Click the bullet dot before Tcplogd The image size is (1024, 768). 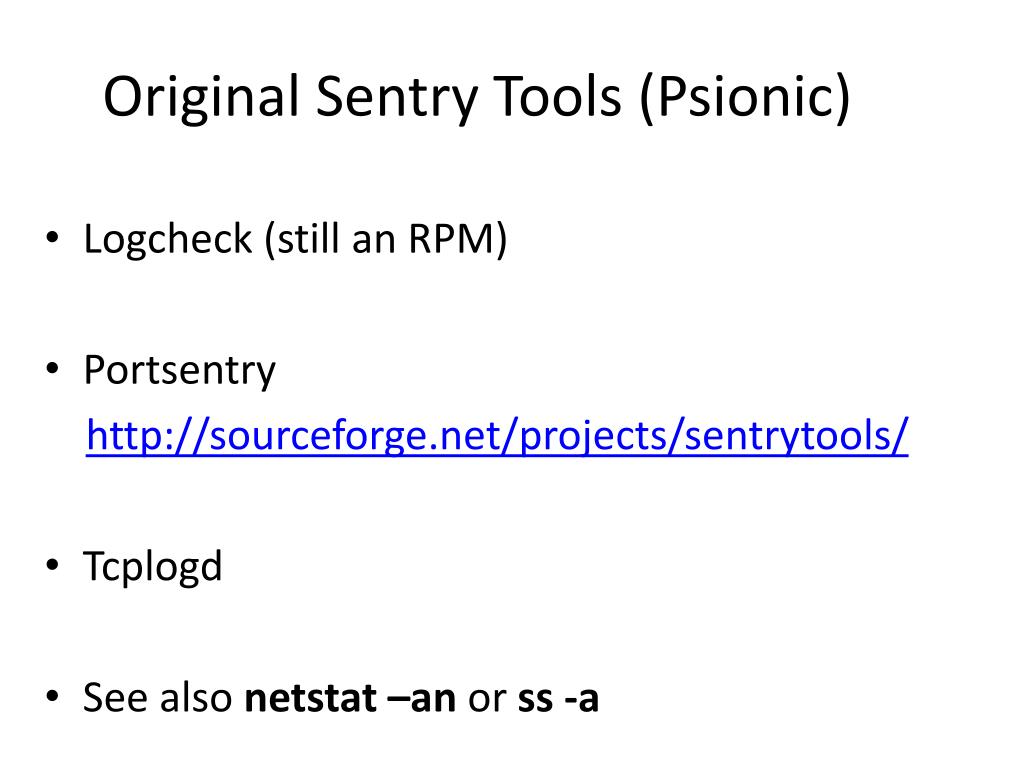(x=52, y=564)
